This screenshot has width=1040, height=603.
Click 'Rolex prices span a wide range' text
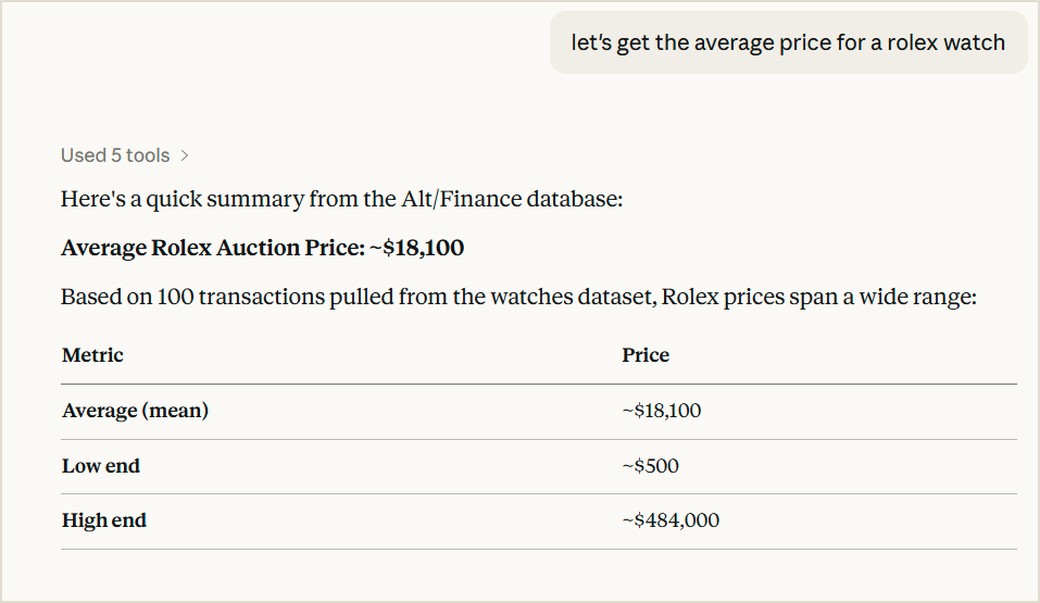(x=818, y=297)
